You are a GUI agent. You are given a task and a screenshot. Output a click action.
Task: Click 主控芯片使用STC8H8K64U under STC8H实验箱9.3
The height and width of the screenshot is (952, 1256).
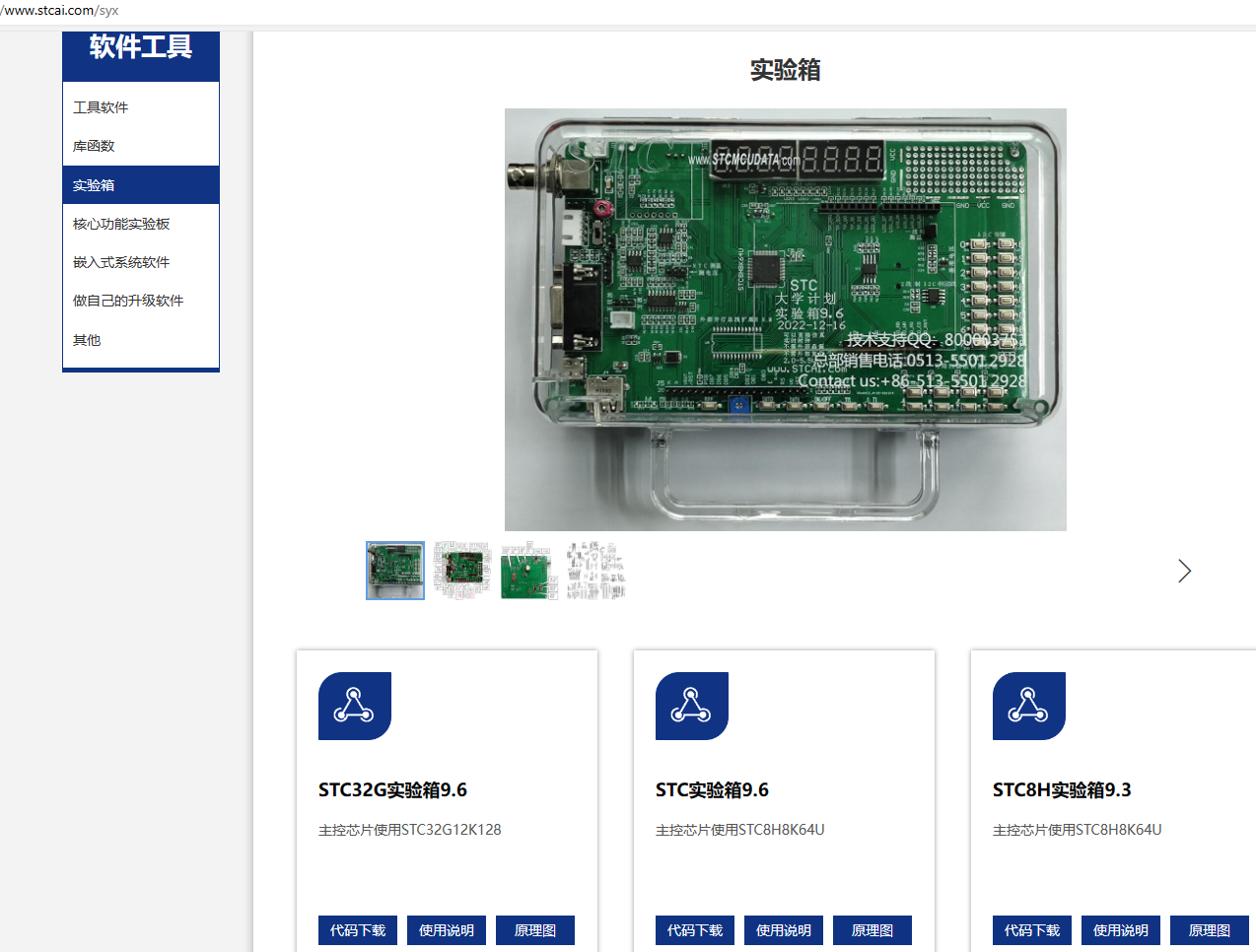[x=1078, y=830]
